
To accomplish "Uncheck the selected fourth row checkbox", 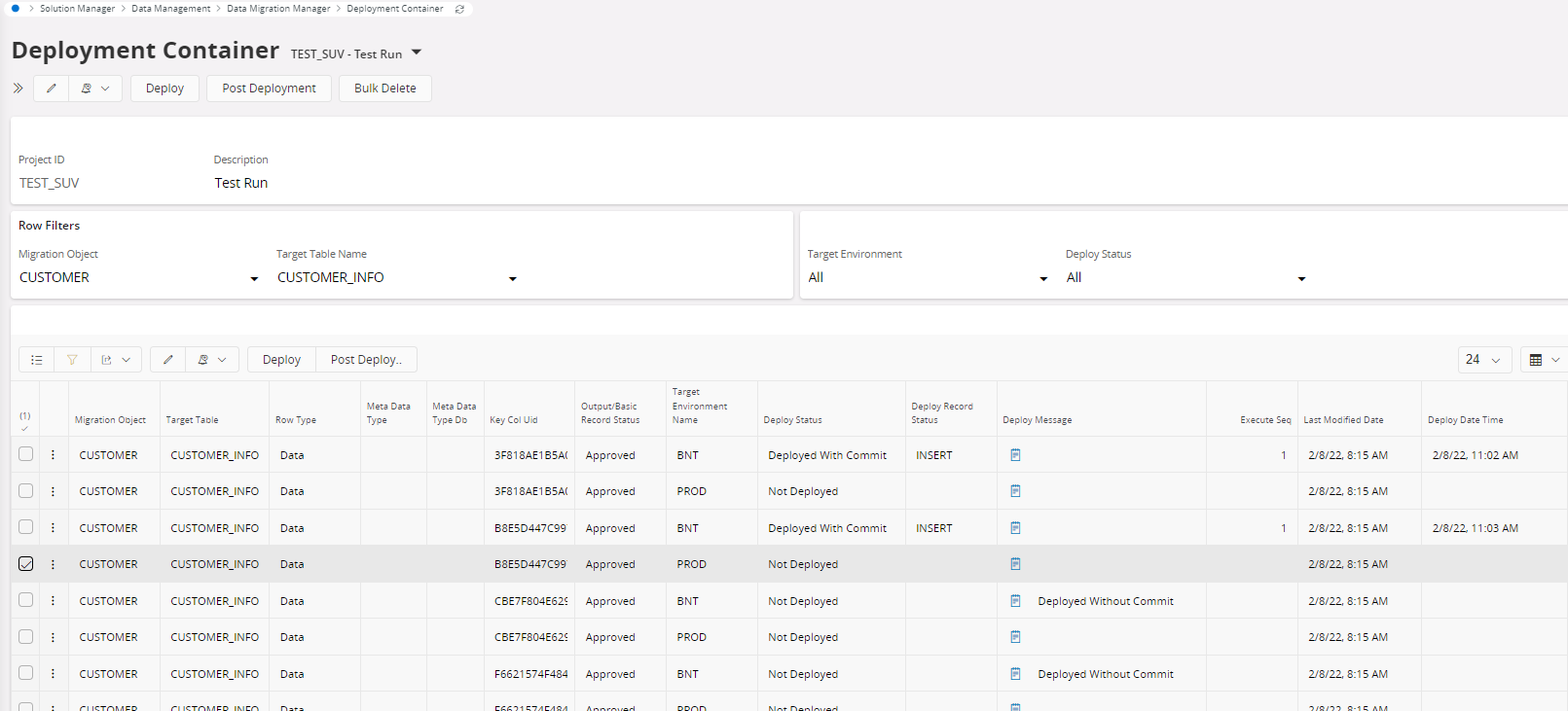I will pos(26,564).
